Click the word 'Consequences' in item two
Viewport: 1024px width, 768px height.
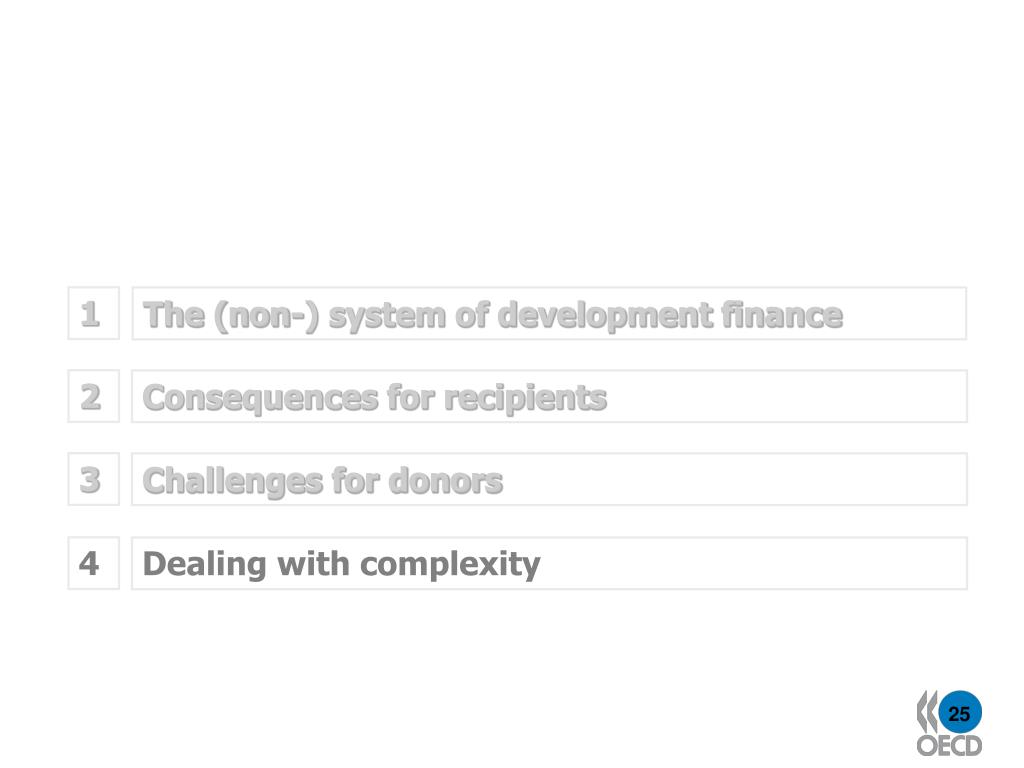click(261, 400)
